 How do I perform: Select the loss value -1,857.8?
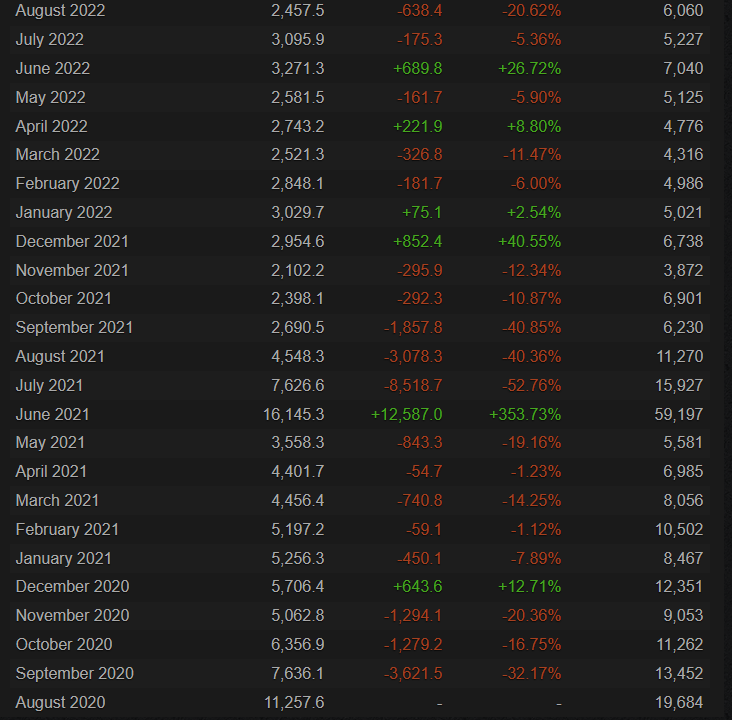[413, 327]
